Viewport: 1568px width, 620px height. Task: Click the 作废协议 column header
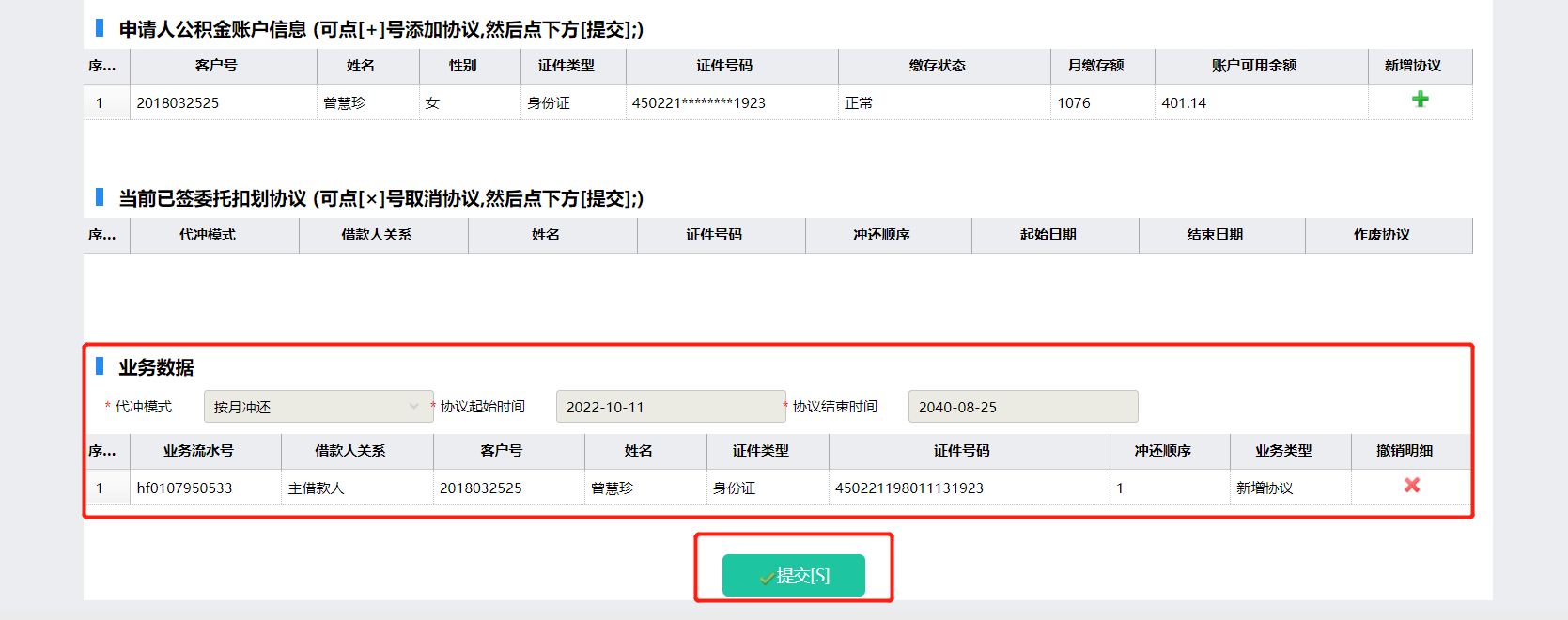point(1381,235)
